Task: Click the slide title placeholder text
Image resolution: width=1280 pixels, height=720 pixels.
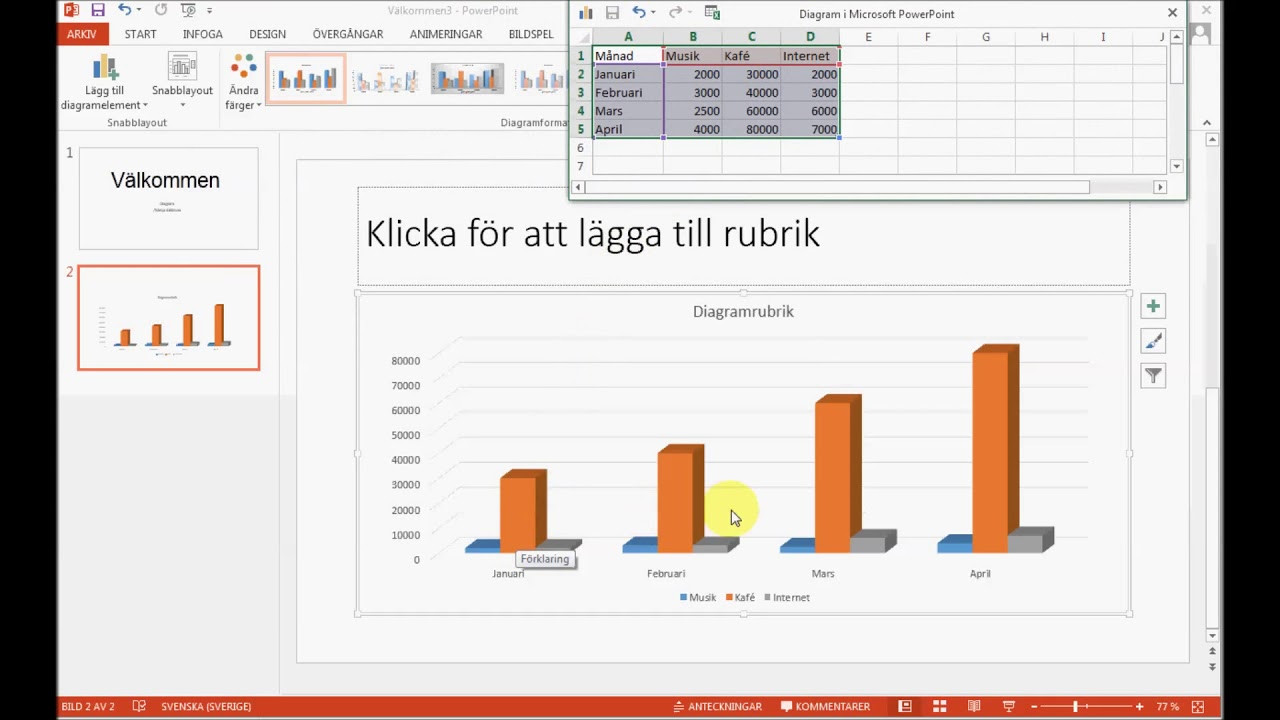Action: tap(593, 234)
